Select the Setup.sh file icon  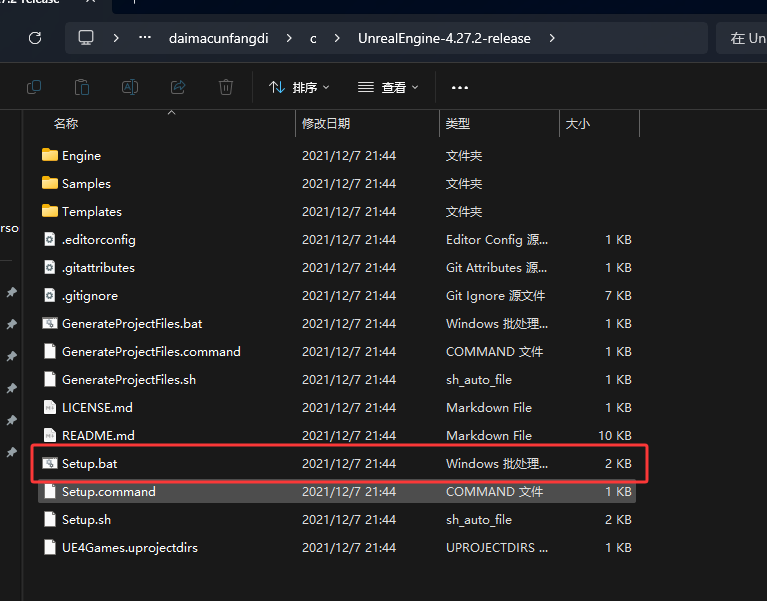(49, 519)
